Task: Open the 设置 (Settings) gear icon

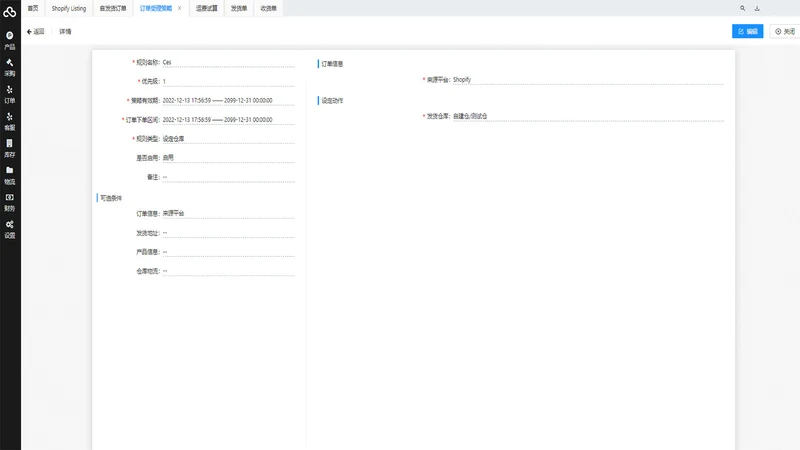Action: click(10, 229)
